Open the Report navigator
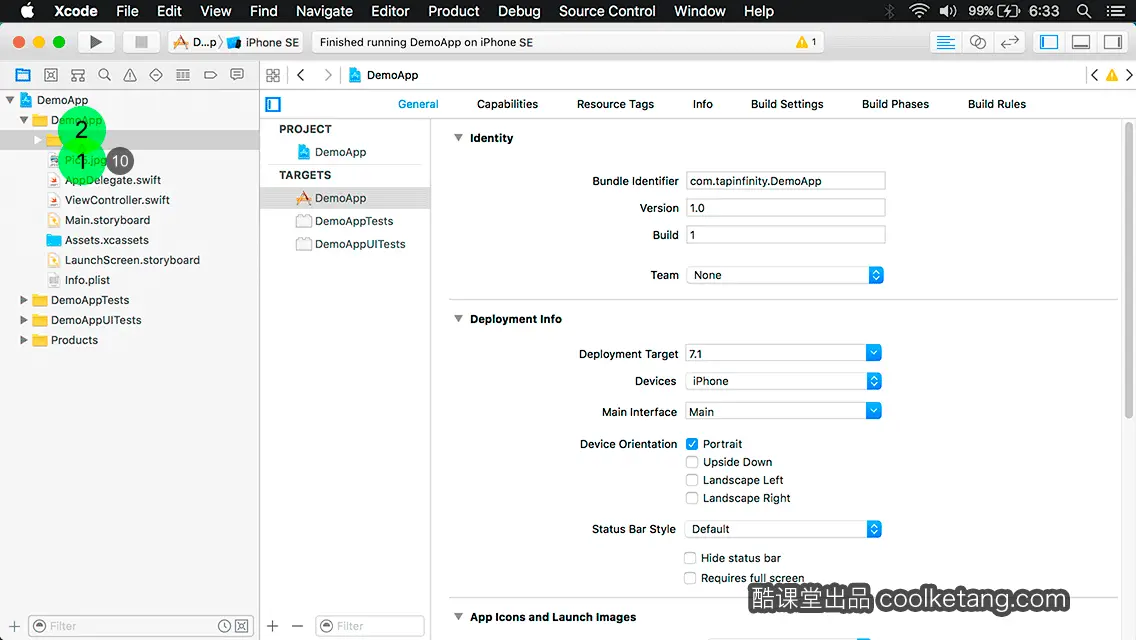Image resolution: width=1136 pixels, height=640 pixels. (237, 75)
